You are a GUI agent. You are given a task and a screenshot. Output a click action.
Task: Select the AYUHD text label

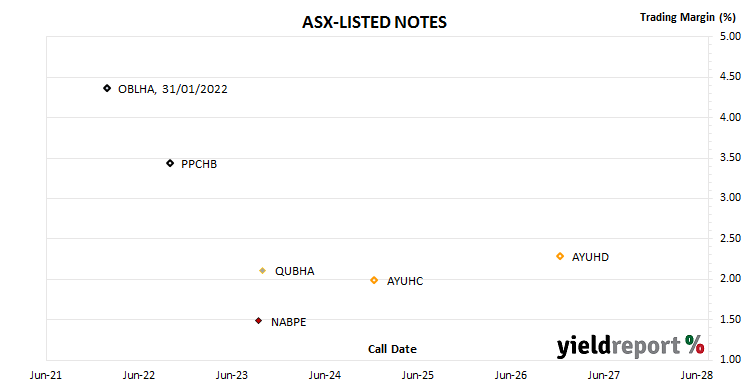tap(590, 257)
